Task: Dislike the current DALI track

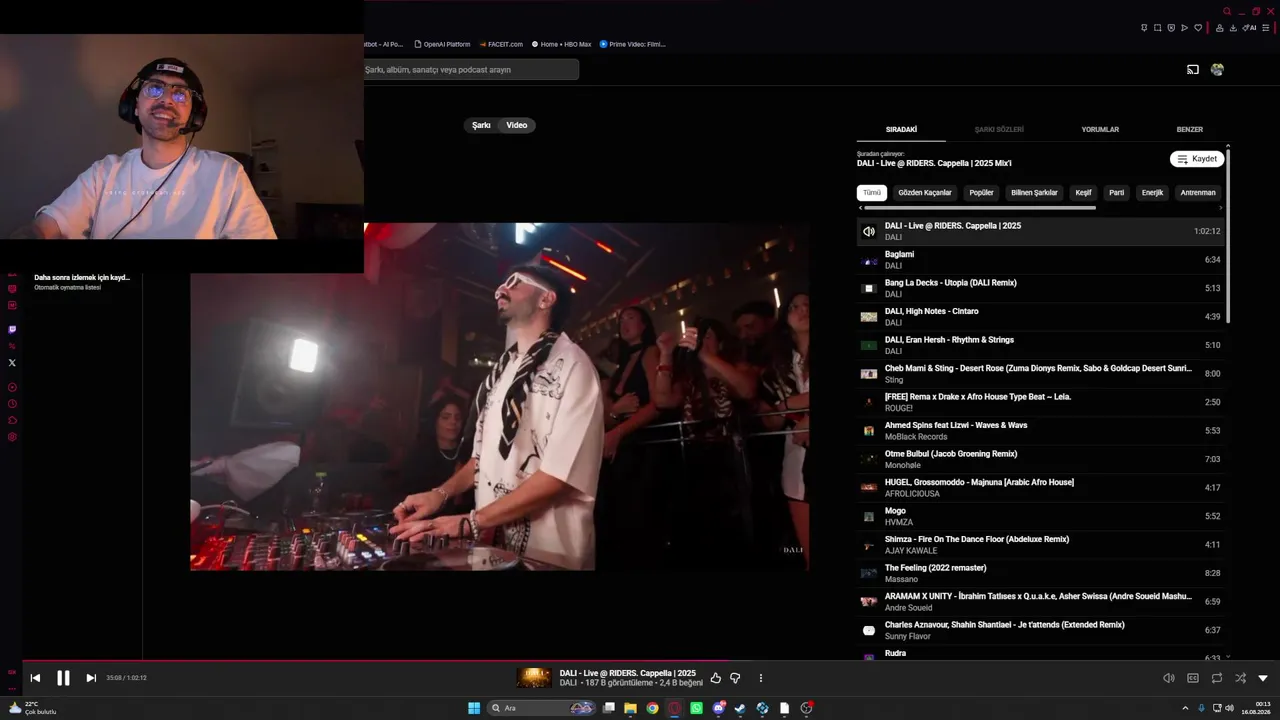Action: (735, 678)
